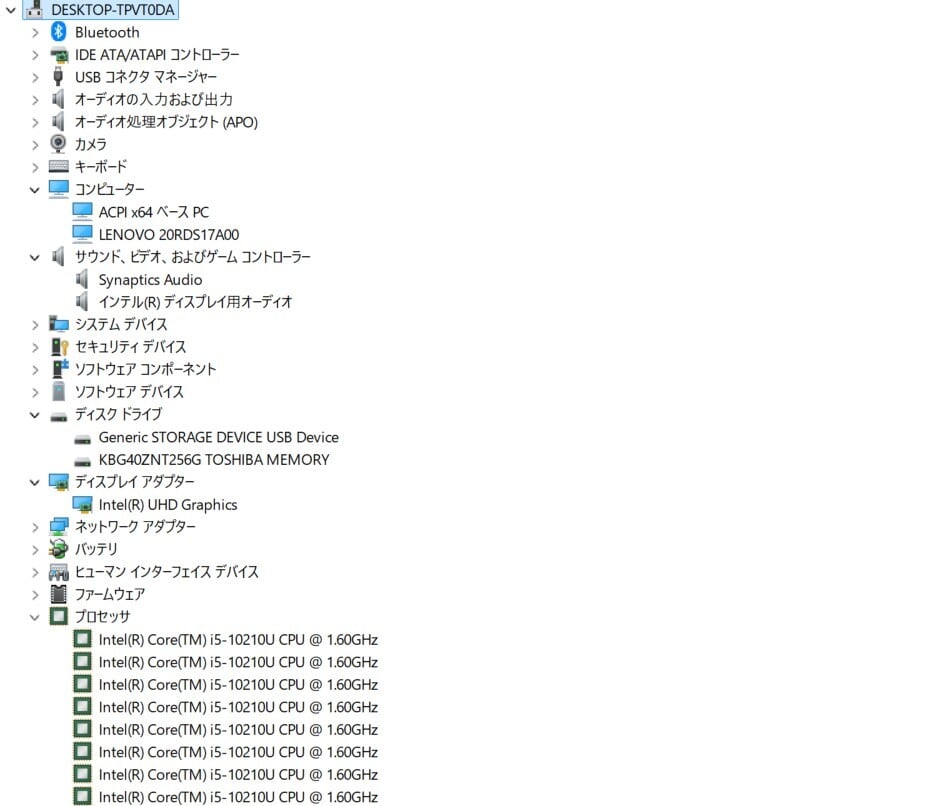Click speaker icon for サウンド、ビデオ、およびゲーム コントローラー
This screenshot has height=806, width=945.
point(58,256)
